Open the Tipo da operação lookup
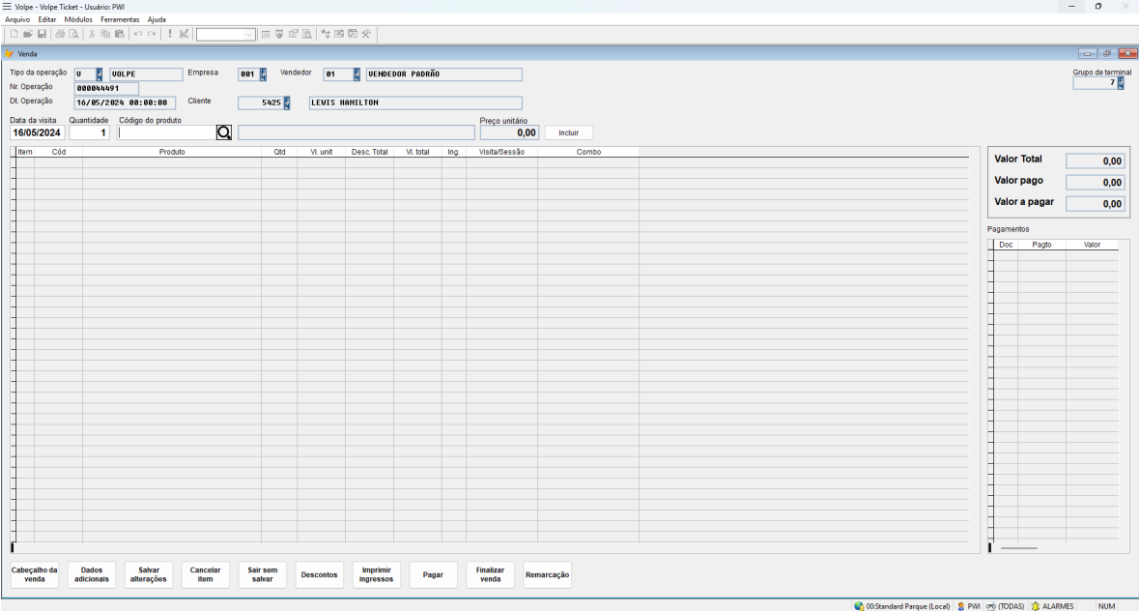Viewport: 1139px width, 611px height. point(100,74)
